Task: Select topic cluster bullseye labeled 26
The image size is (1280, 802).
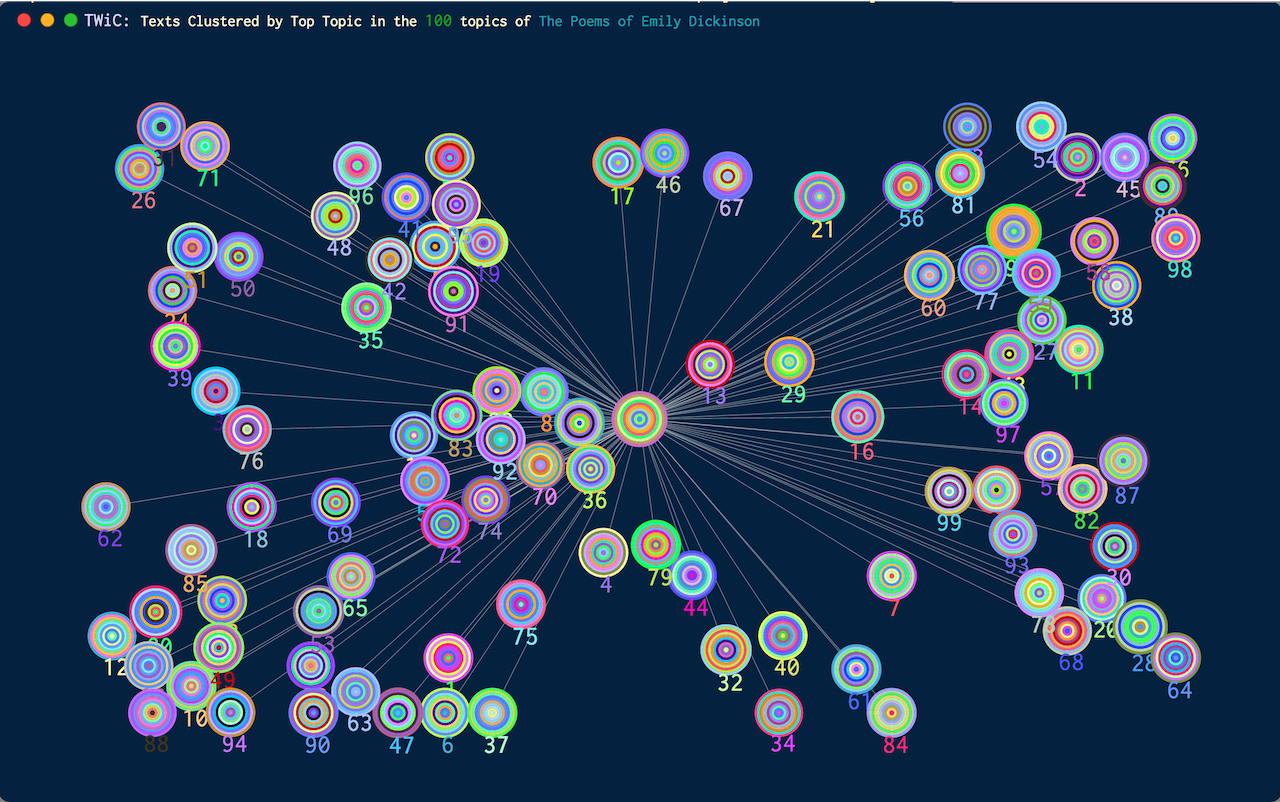Action: [140, 168]
